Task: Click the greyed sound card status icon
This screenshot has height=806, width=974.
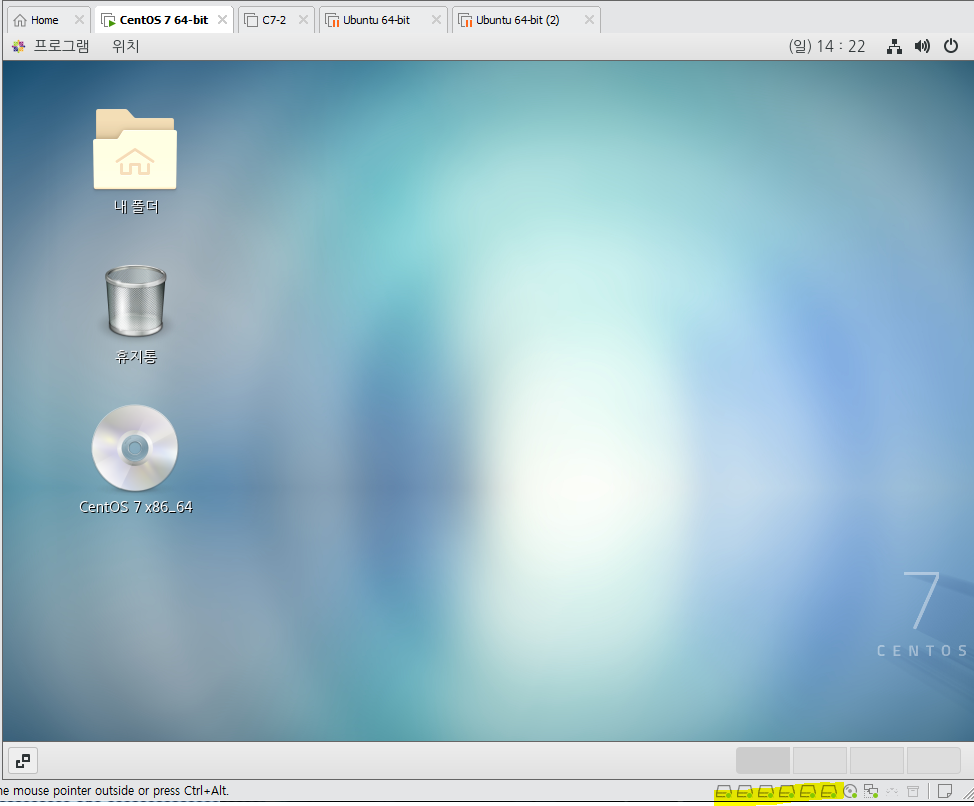Action: (x=892, y=791)
